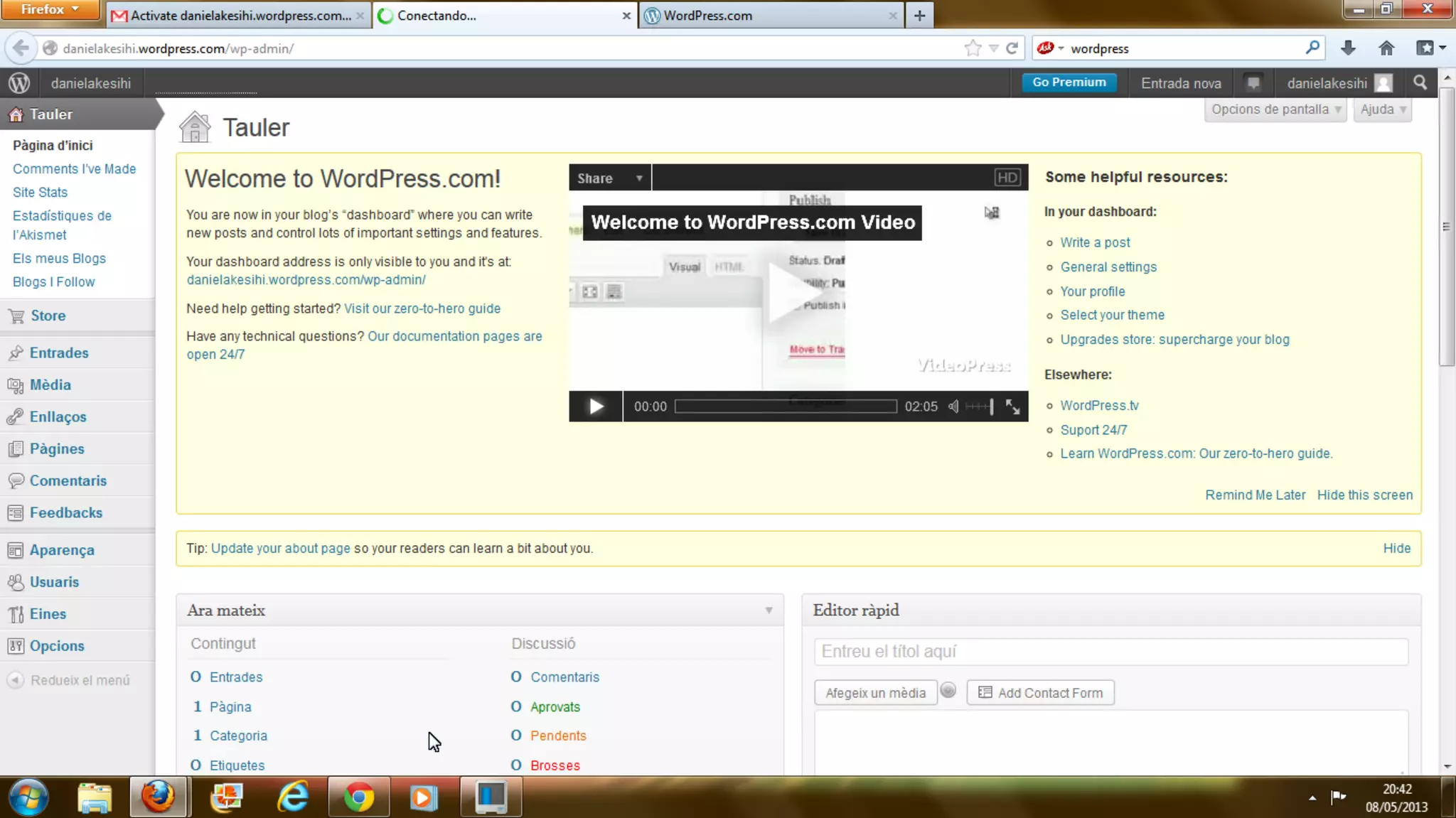Click the Store cart icon in sidebar
Image resolution: width=1456 pixels, height=818 pixels.
click(x=16, y=316)
